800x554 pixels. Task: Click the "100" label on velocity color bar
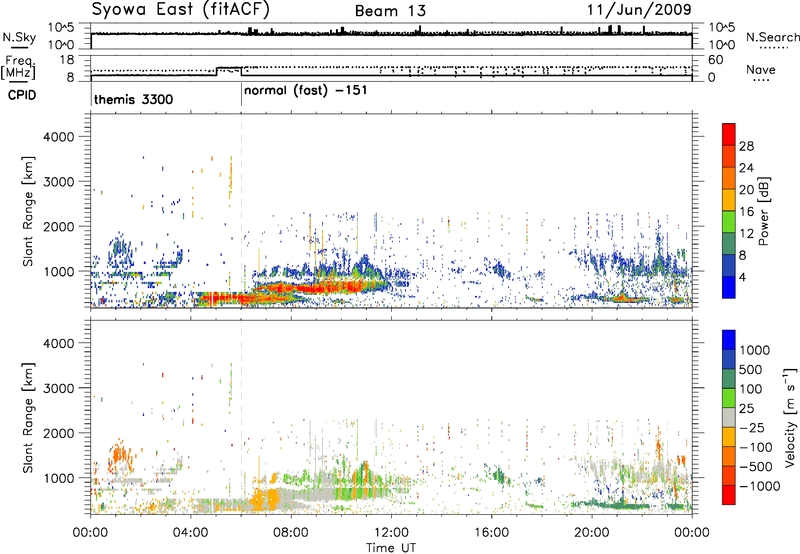coord(751,389)
